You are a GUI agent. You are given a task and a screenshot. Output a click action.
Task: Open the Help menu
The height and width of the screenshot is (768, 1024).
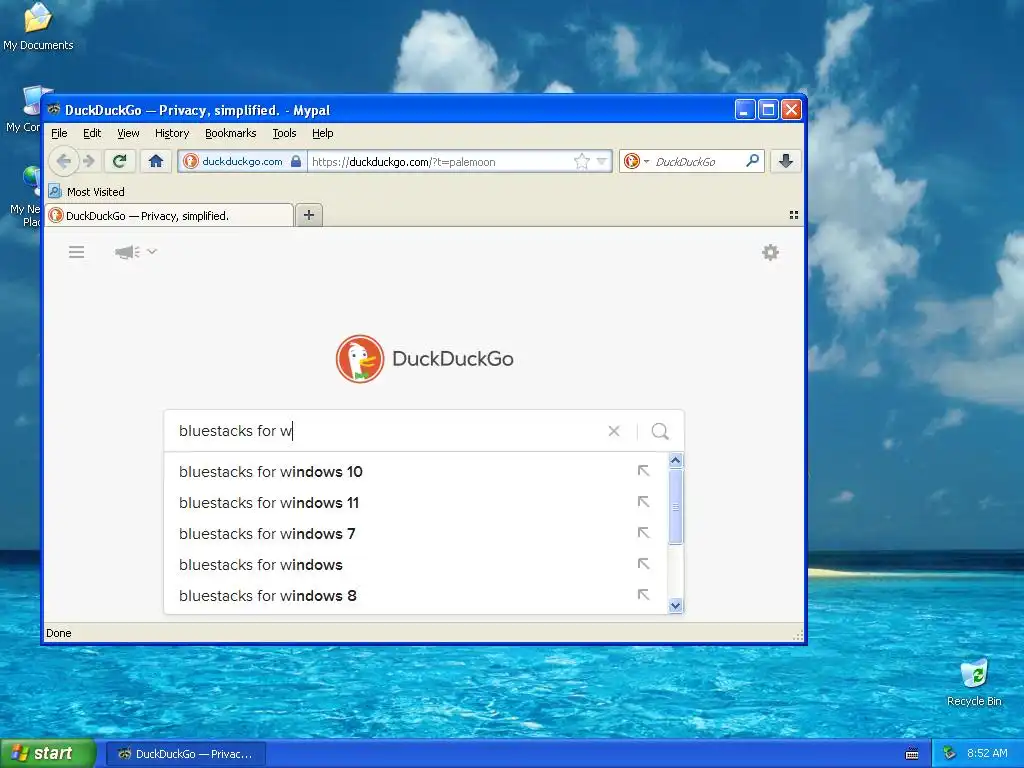point(323,133)
